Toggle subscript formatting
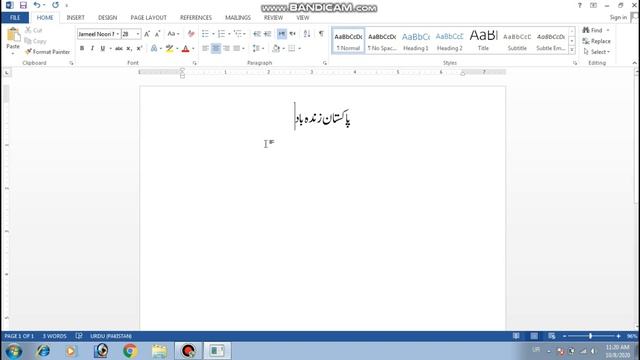640x360 pixels. coord(129,49)
